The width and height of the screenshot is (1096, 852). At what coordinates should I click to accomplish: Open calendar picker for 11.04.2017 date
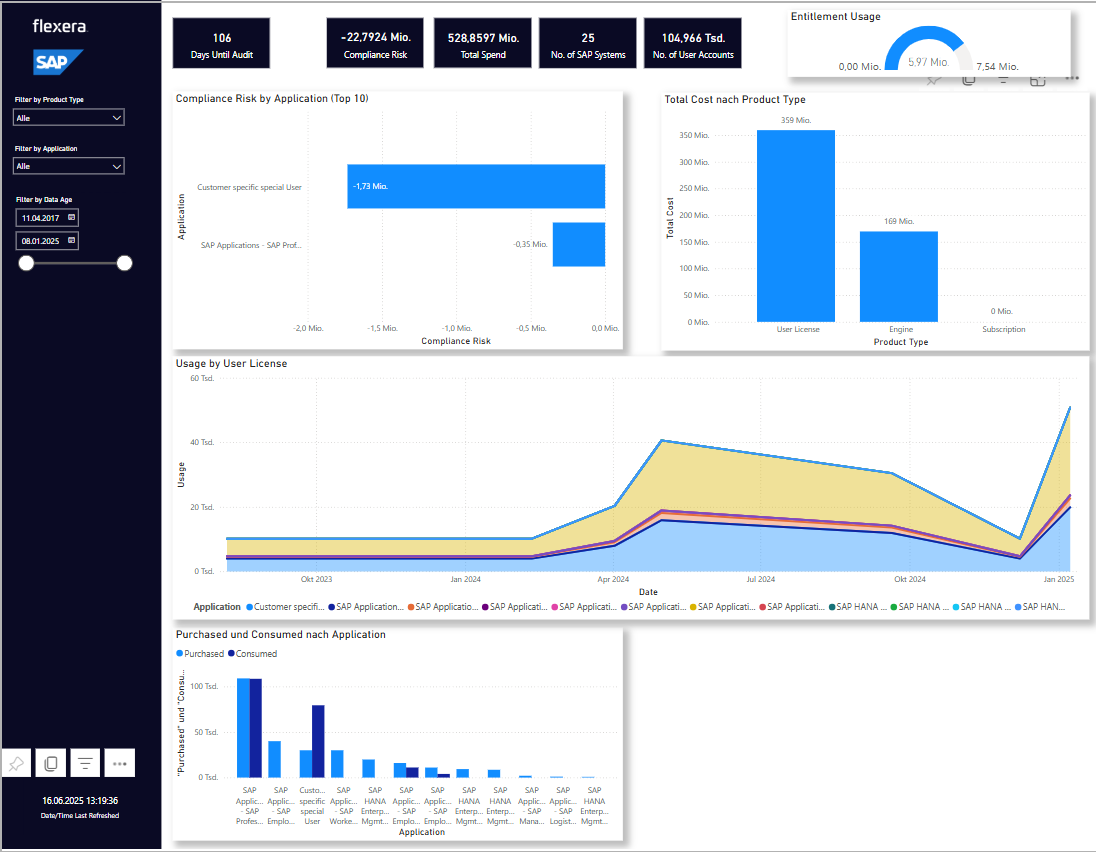[x=71, y=217]
